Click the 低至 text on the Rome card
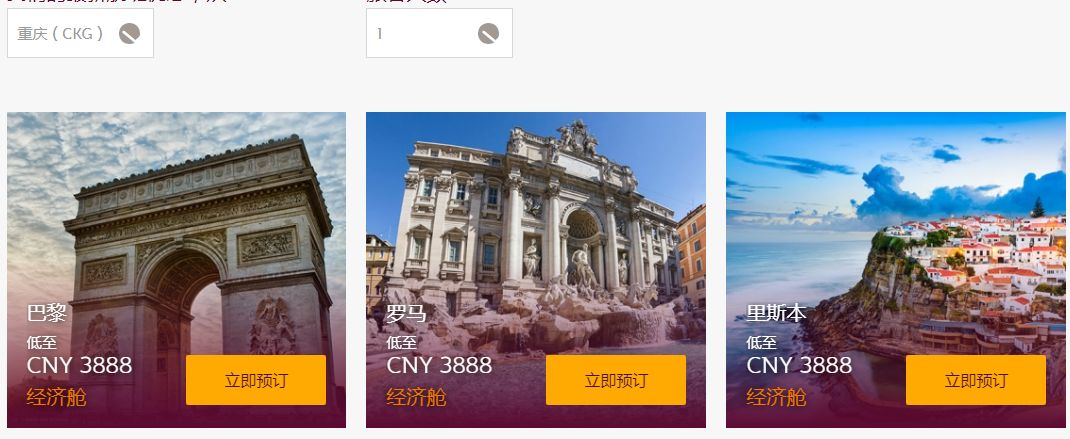This screenshot has width=1070, height=439. [x=401, y=342]
